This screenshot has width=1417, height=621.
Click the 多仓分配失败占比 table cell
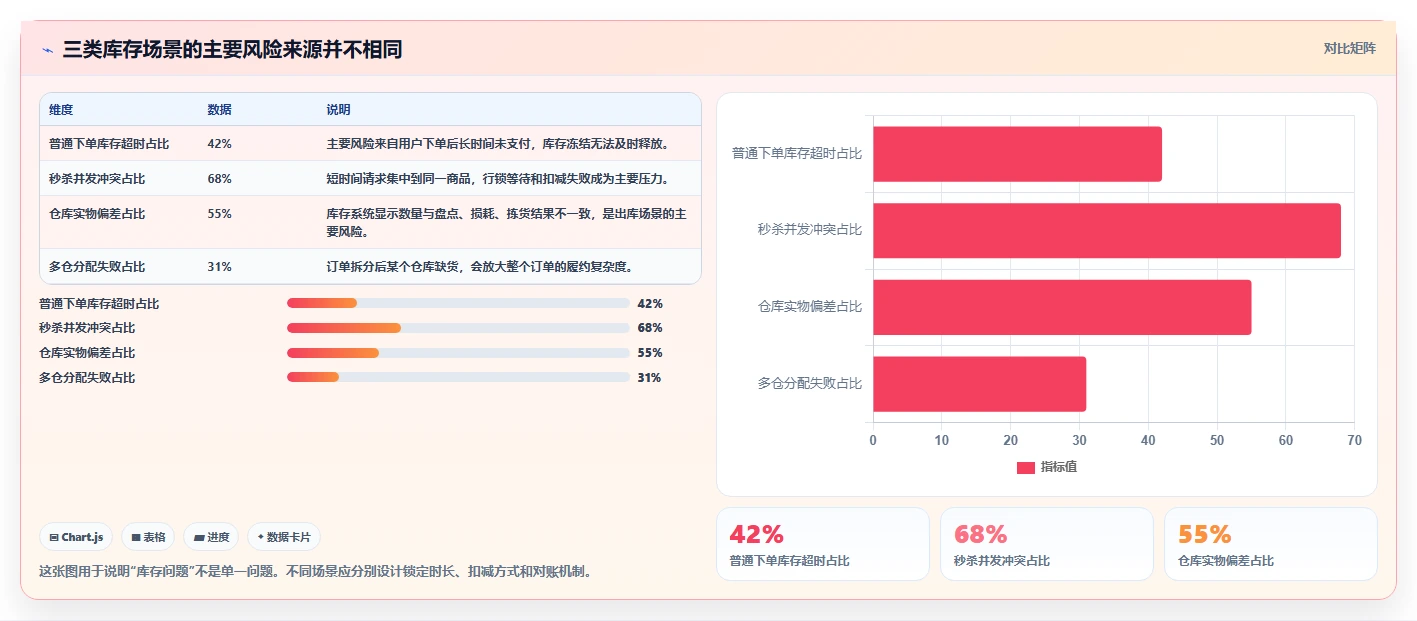(97, 267)
